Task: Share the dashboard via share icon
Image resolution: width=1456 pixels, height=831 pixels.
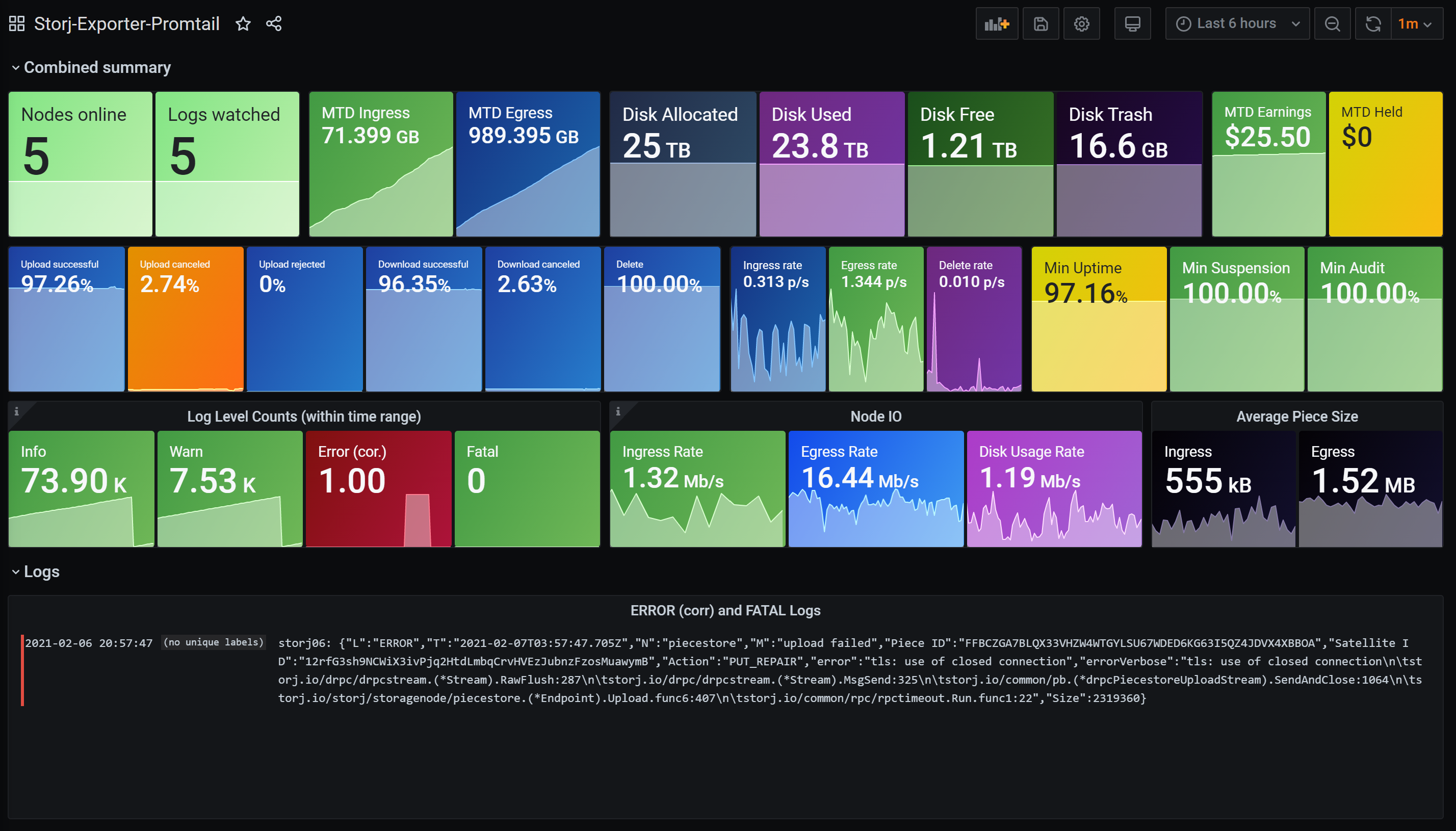Action: [x=274, y=23]
